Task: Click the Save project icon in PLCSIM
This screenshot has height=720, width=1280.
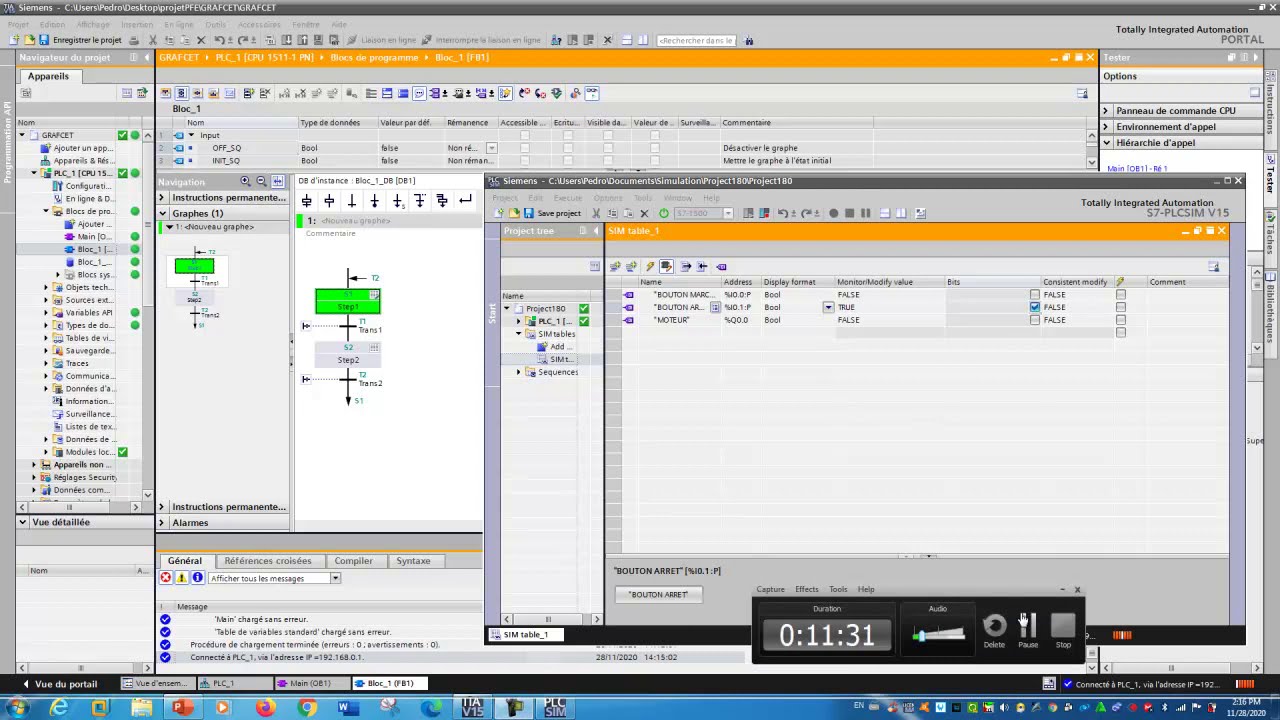Action: tap(530, 213)
